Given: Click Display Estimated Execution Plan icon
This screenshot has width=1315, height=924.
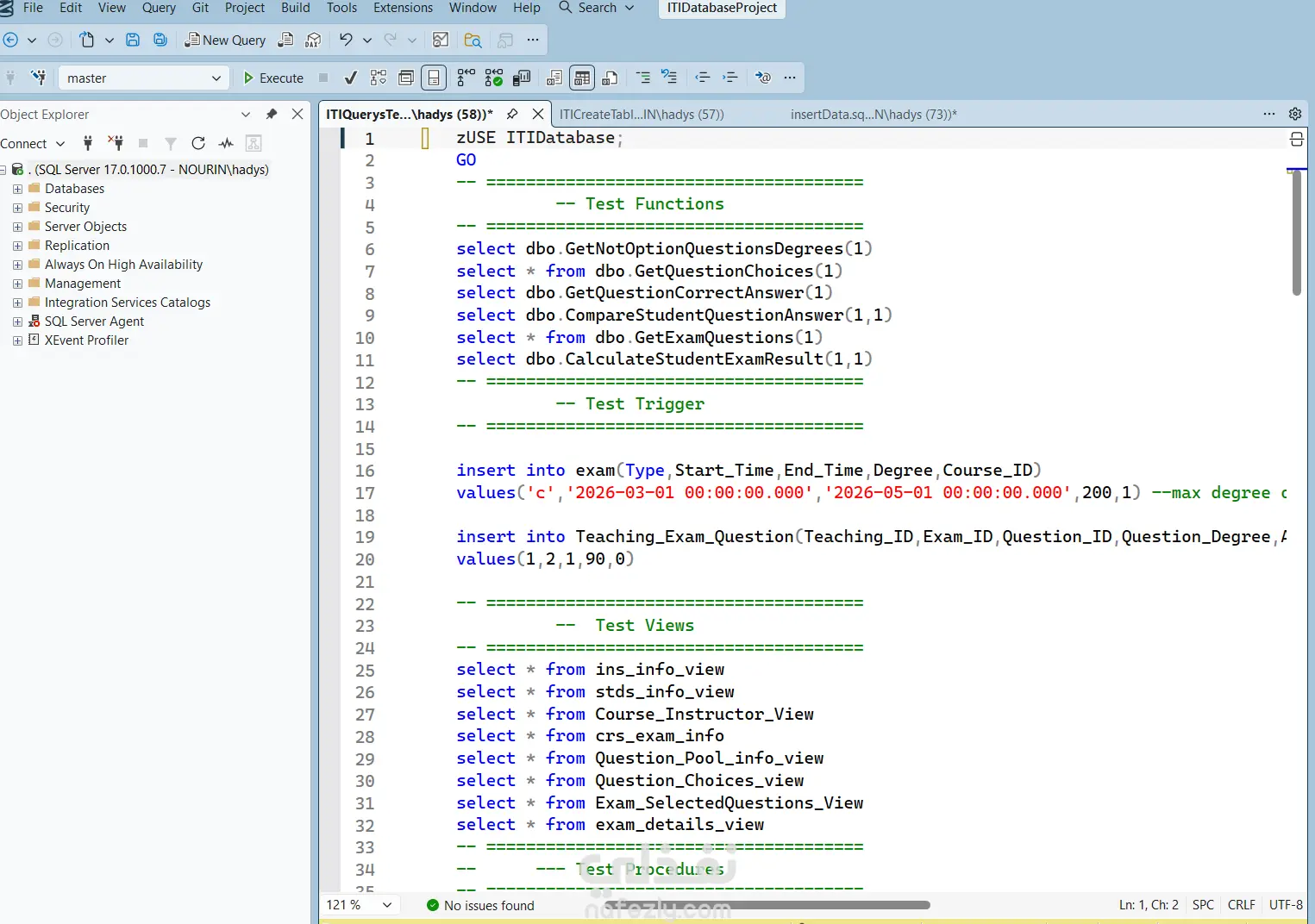Looking at the screenshot, I should (379, 78).
